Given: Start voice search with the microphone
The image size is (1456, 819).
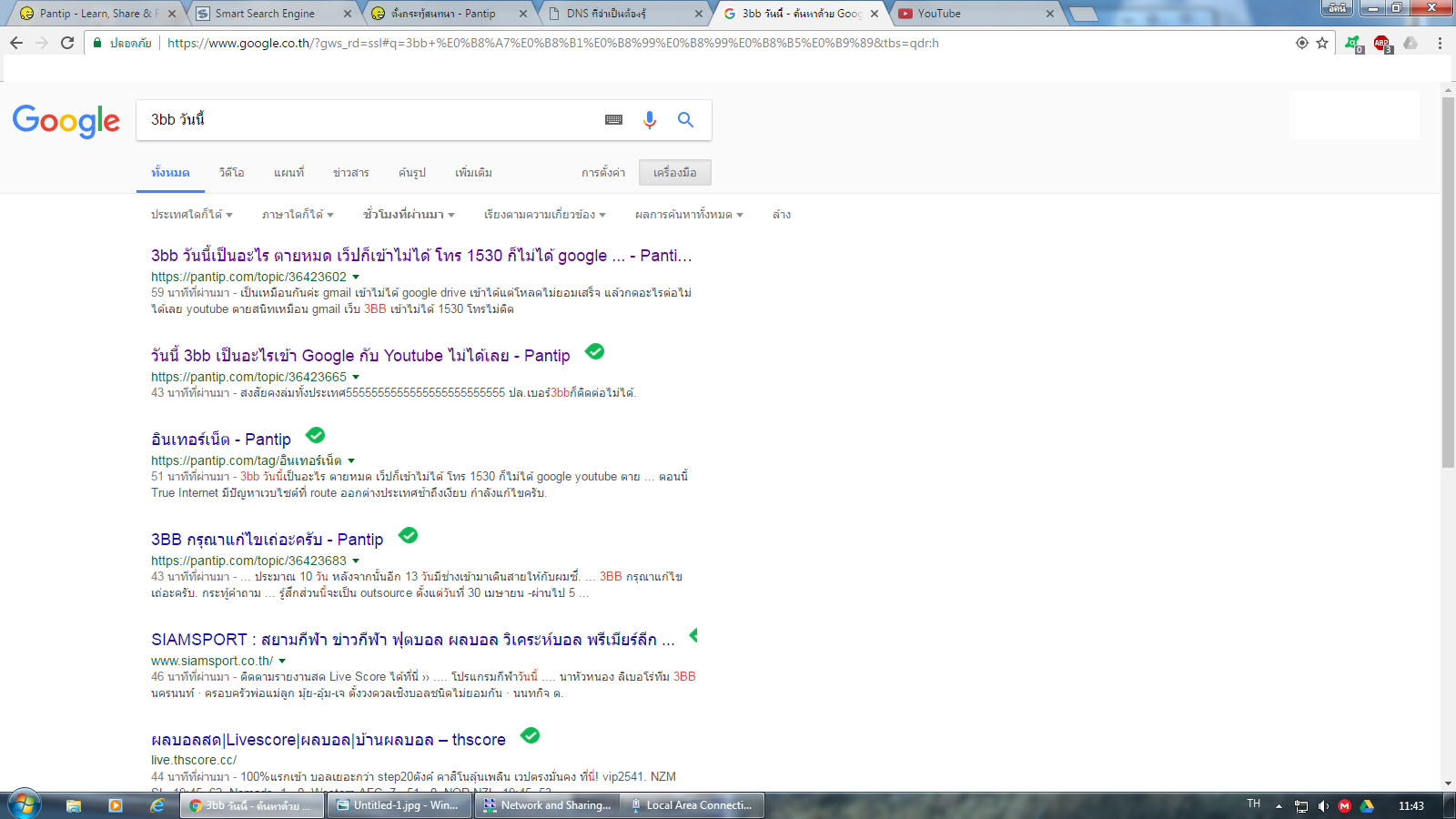Looking at the screenshot, I should pyautogui.click(x=649, y=119).
